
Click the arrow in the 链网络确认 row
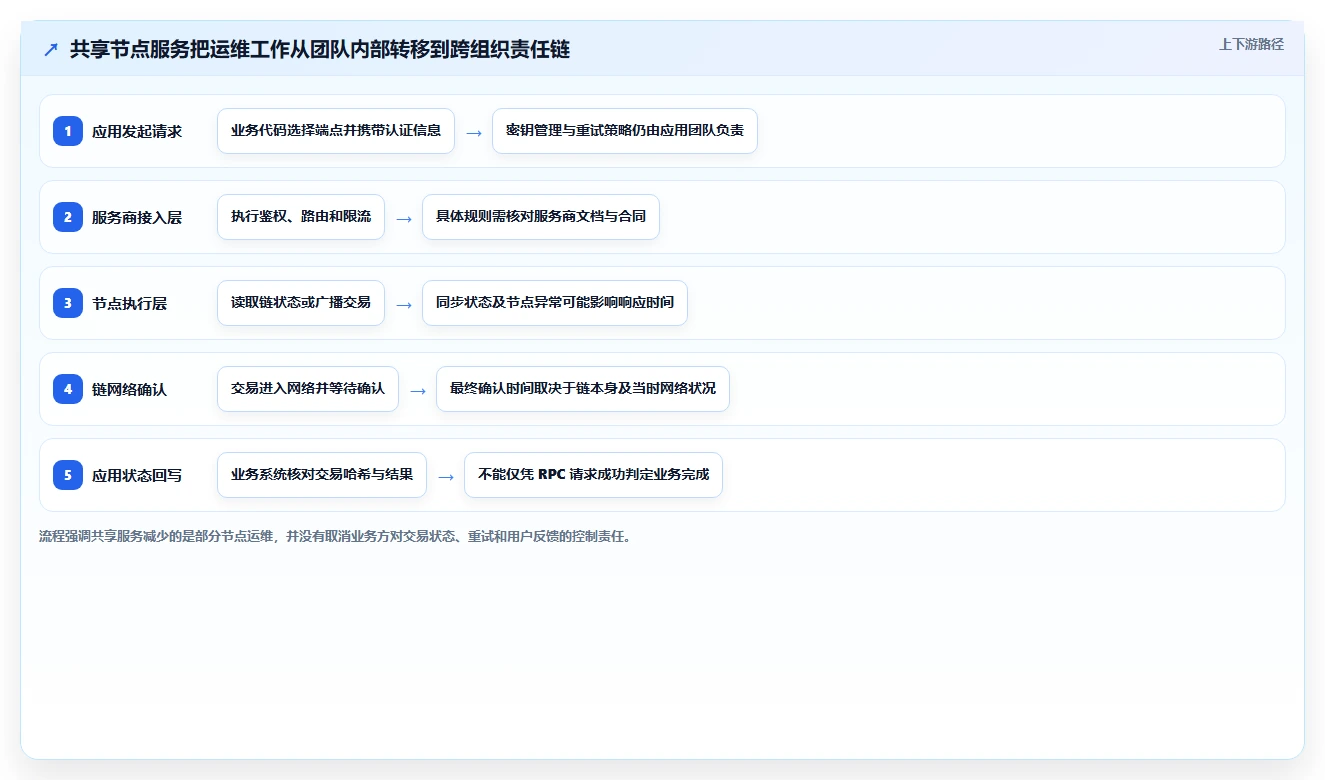[418, 390]
